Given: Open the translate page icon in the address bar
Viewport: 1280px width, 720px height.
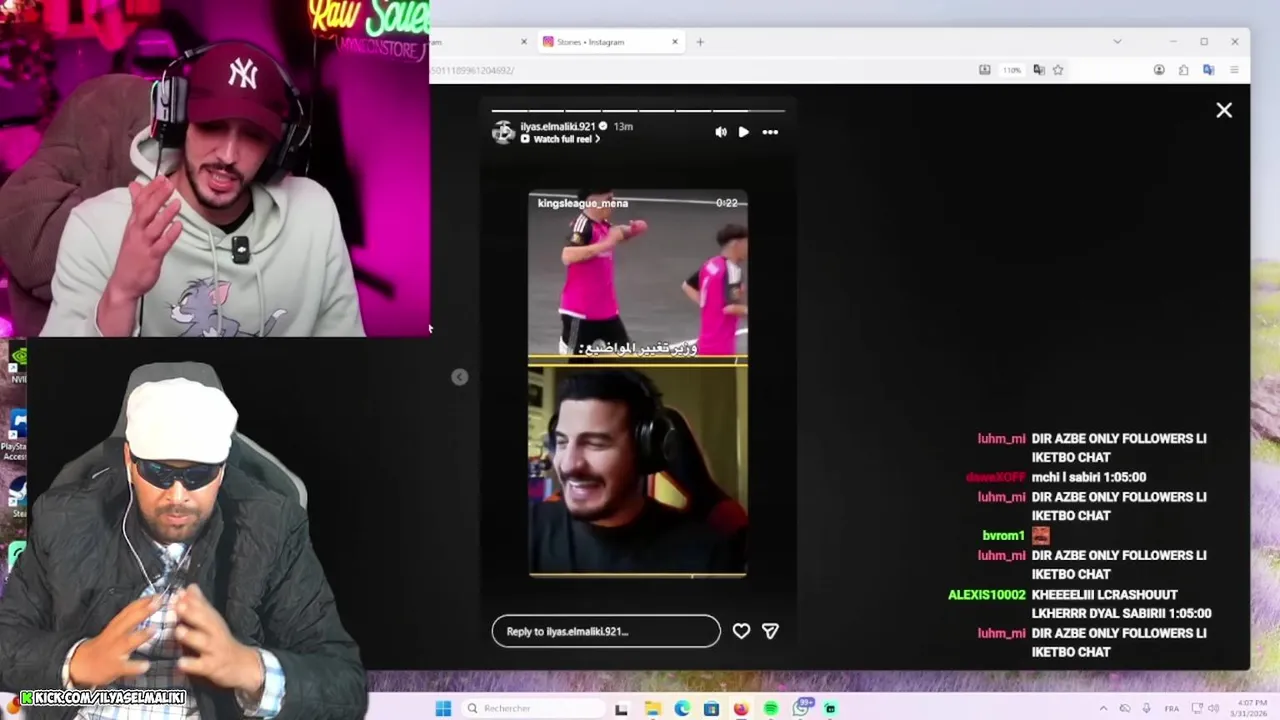Looking at the screenshot, I should (1039, 70).
